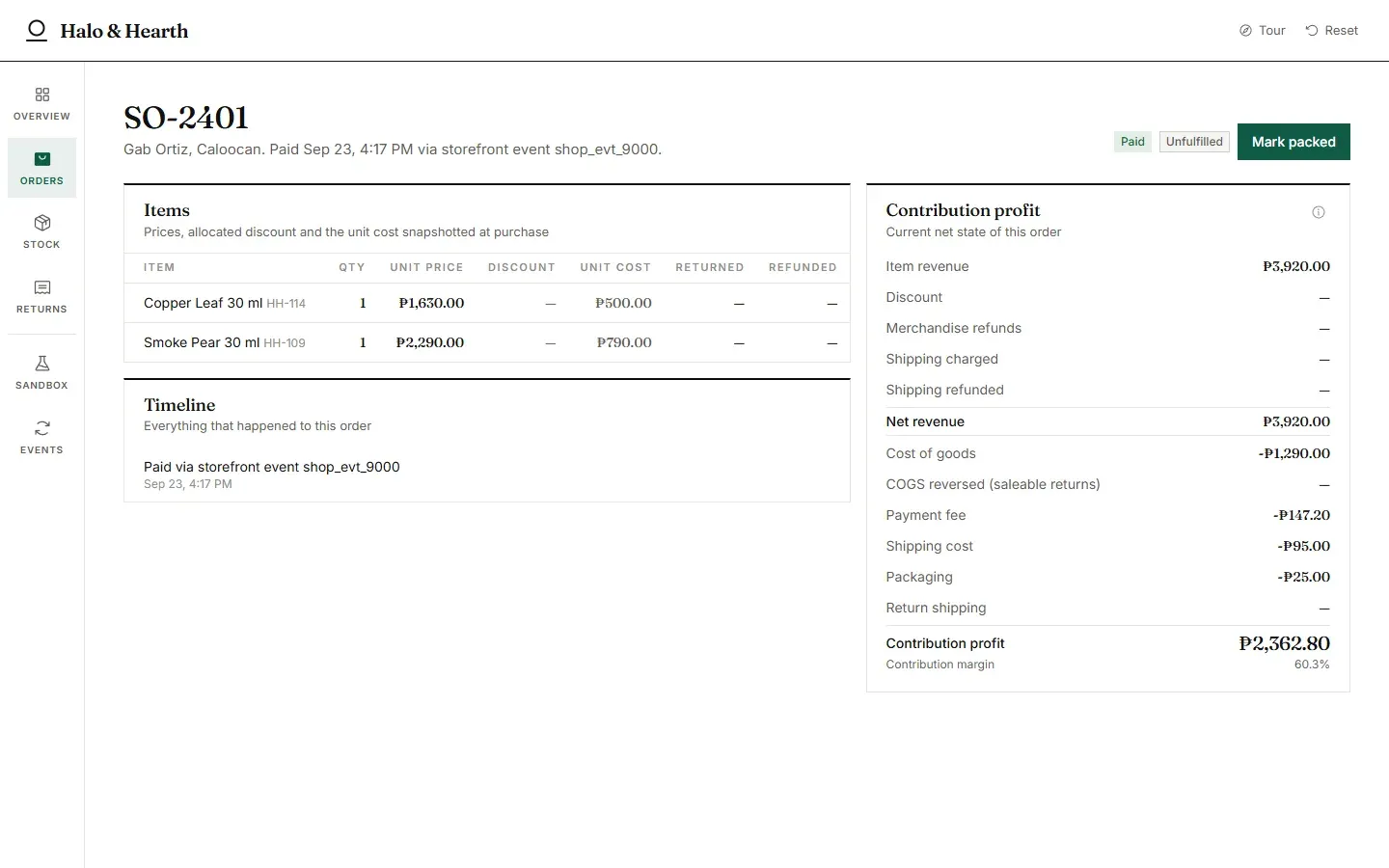Click the Shipping refunded label
This screenshot has height=868, width=1389.
[944, 390]
